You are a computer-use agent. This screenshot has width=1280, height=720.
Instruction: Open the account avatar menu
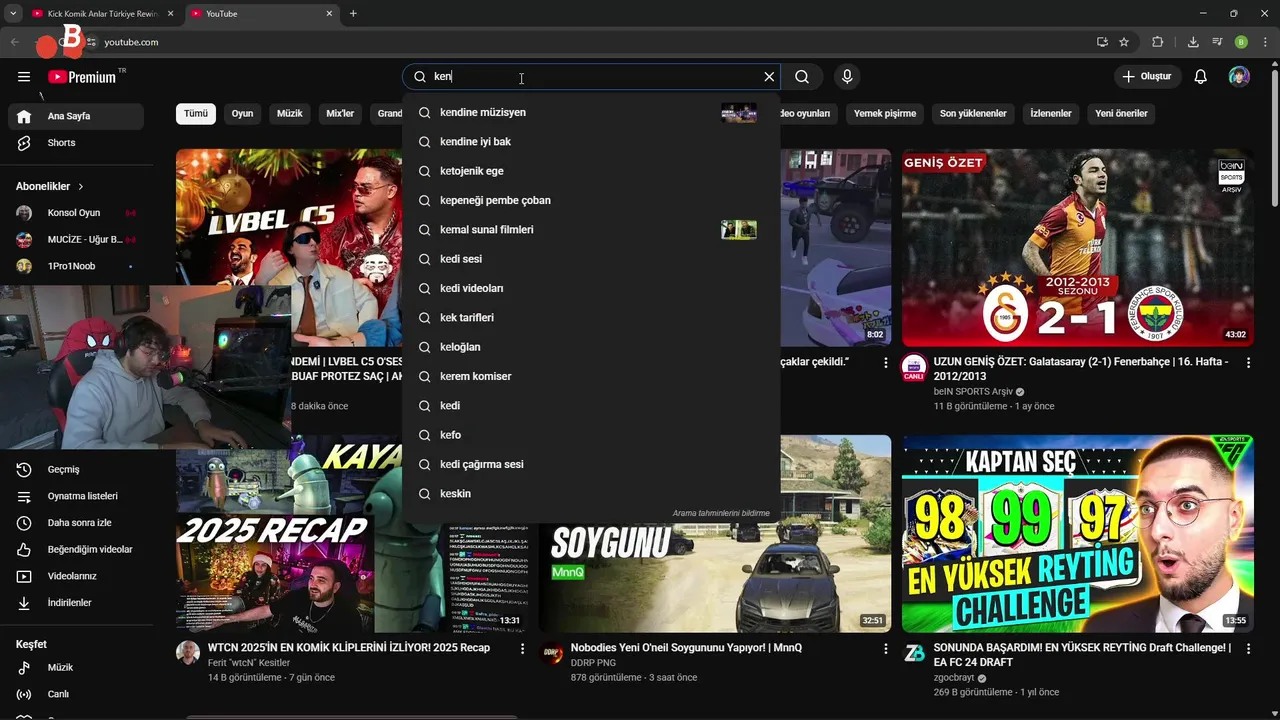point(1239,77)
